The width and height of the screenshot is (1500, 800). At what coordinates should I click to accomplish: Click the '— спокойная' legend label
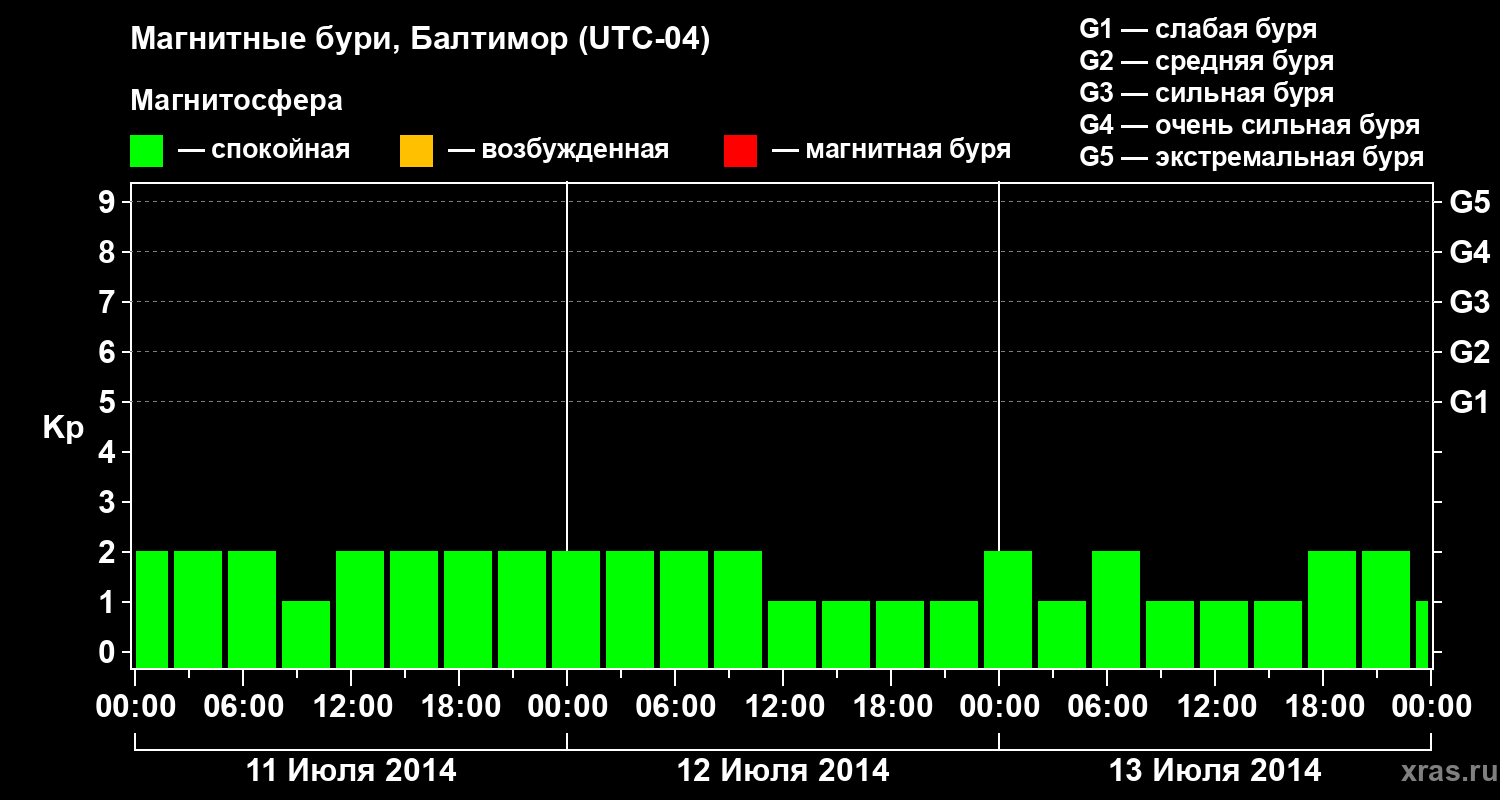point(264,150)
